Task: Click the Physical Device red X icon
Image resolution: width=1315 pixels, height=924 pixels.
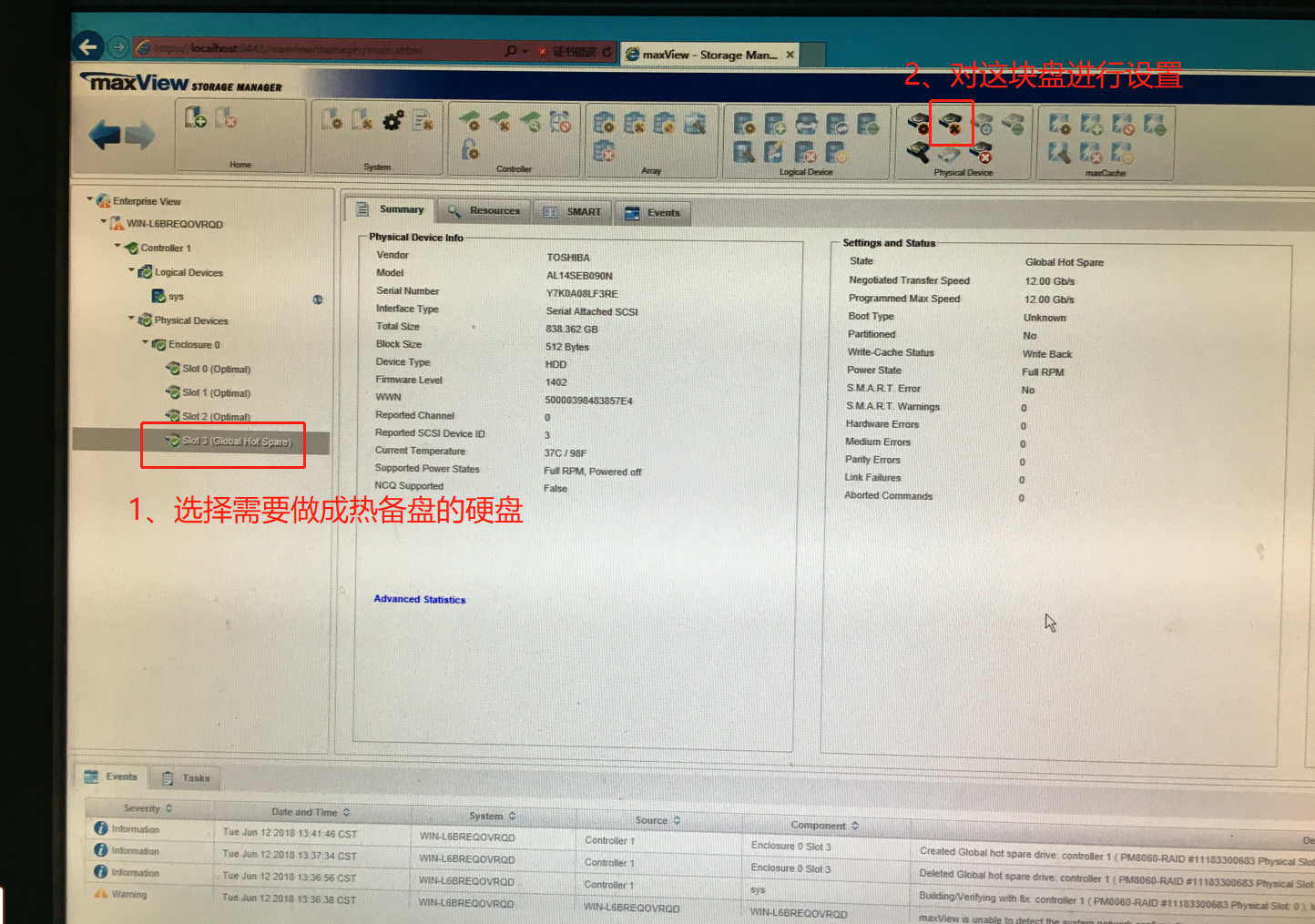Action: point(982,153)
